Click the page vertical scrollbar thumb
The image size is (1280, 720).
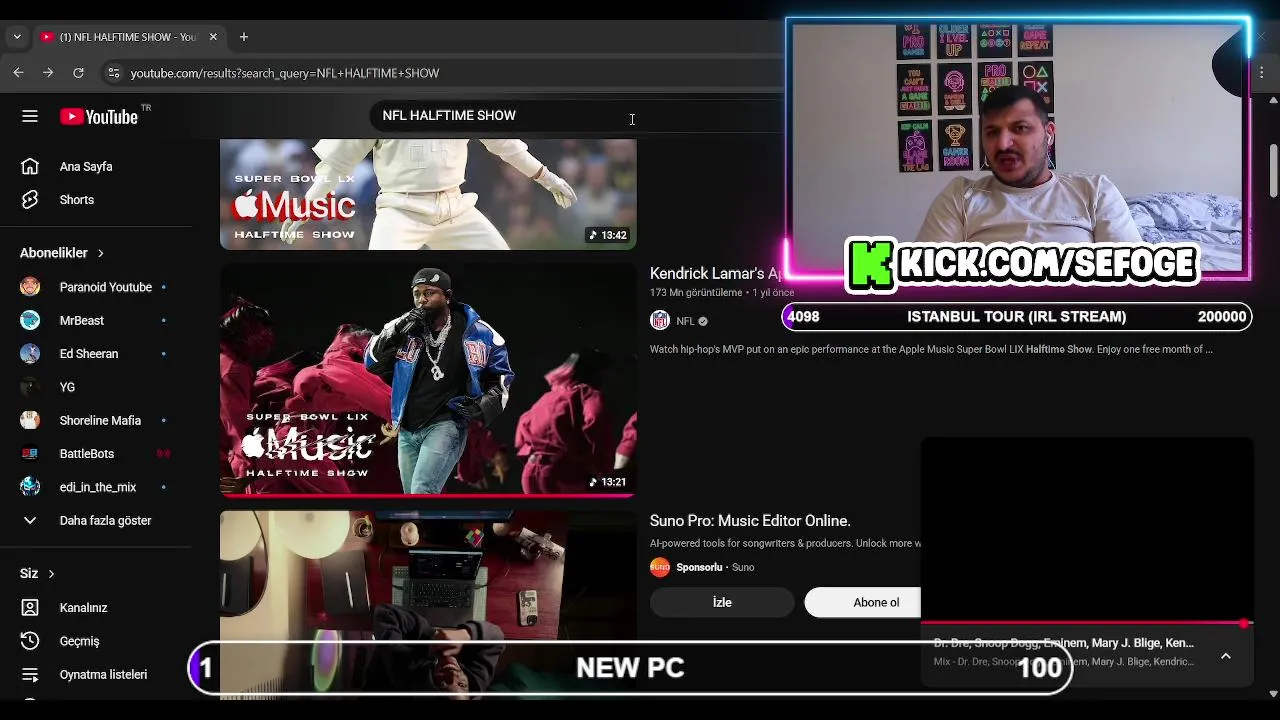tap(1273, 171)
